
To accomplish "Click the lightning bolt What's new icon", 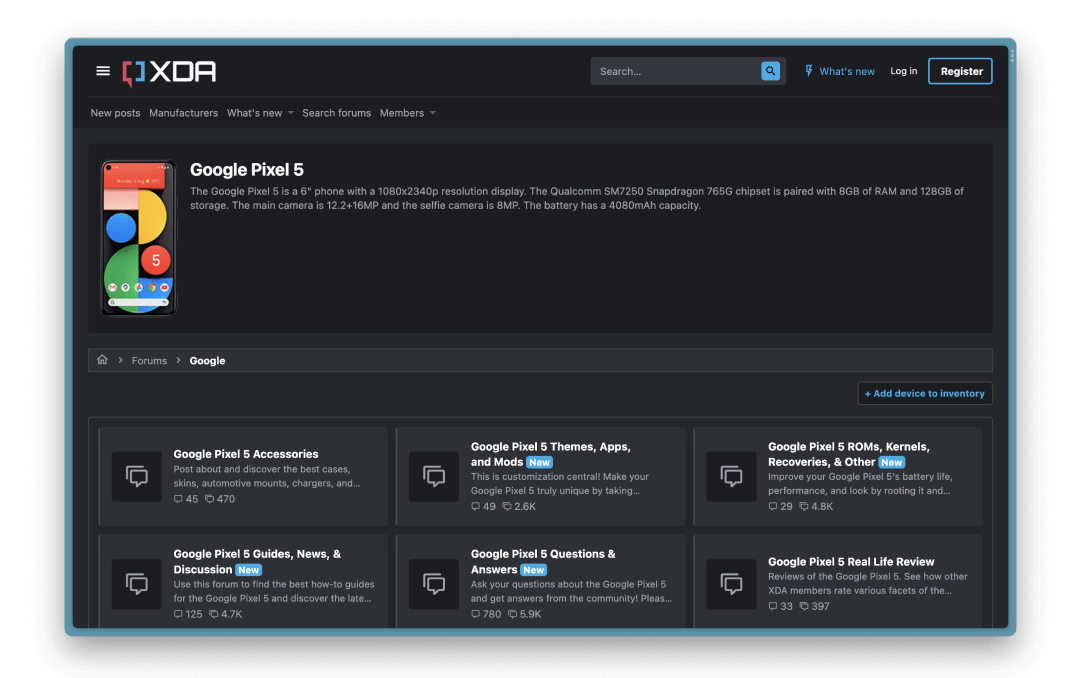I will [x=809, y=71].
